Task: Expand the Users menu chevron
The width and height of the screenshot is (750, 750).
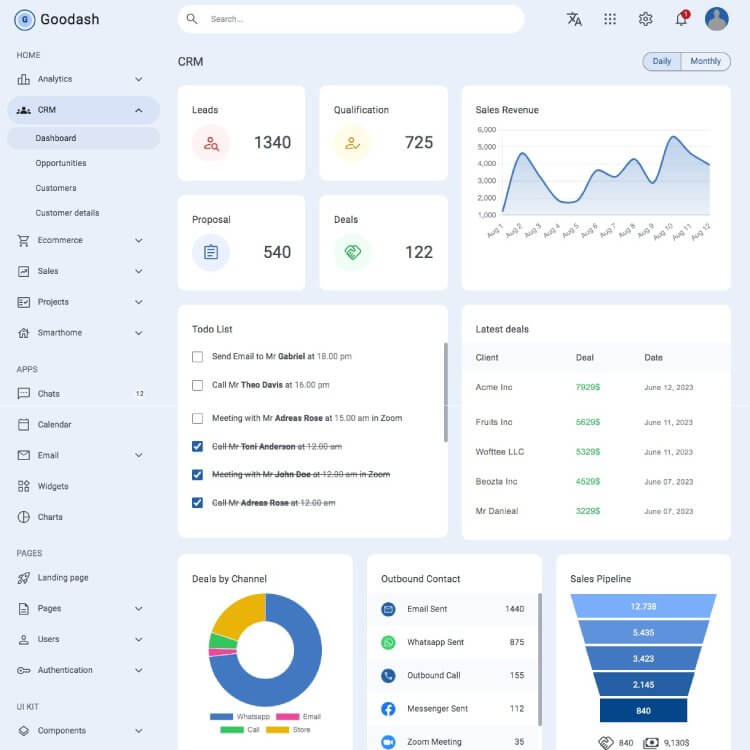Action: 139,640
